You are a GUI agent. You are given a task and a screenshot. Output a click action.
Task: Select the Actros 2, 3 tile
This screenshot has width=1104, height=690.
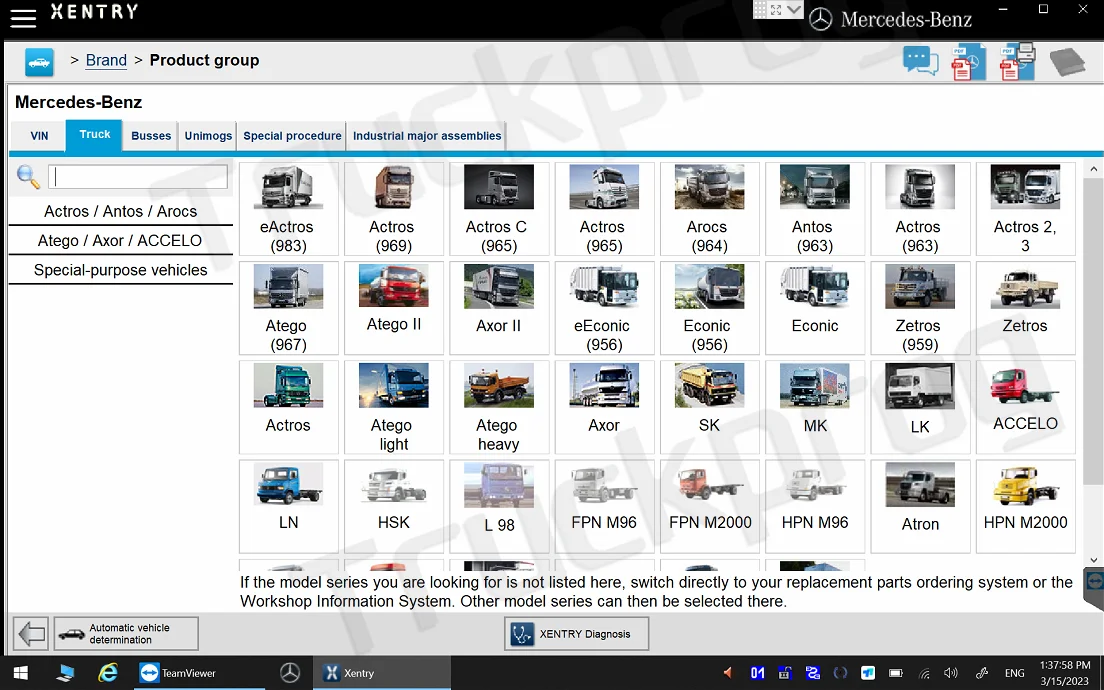pos(1025,209)
